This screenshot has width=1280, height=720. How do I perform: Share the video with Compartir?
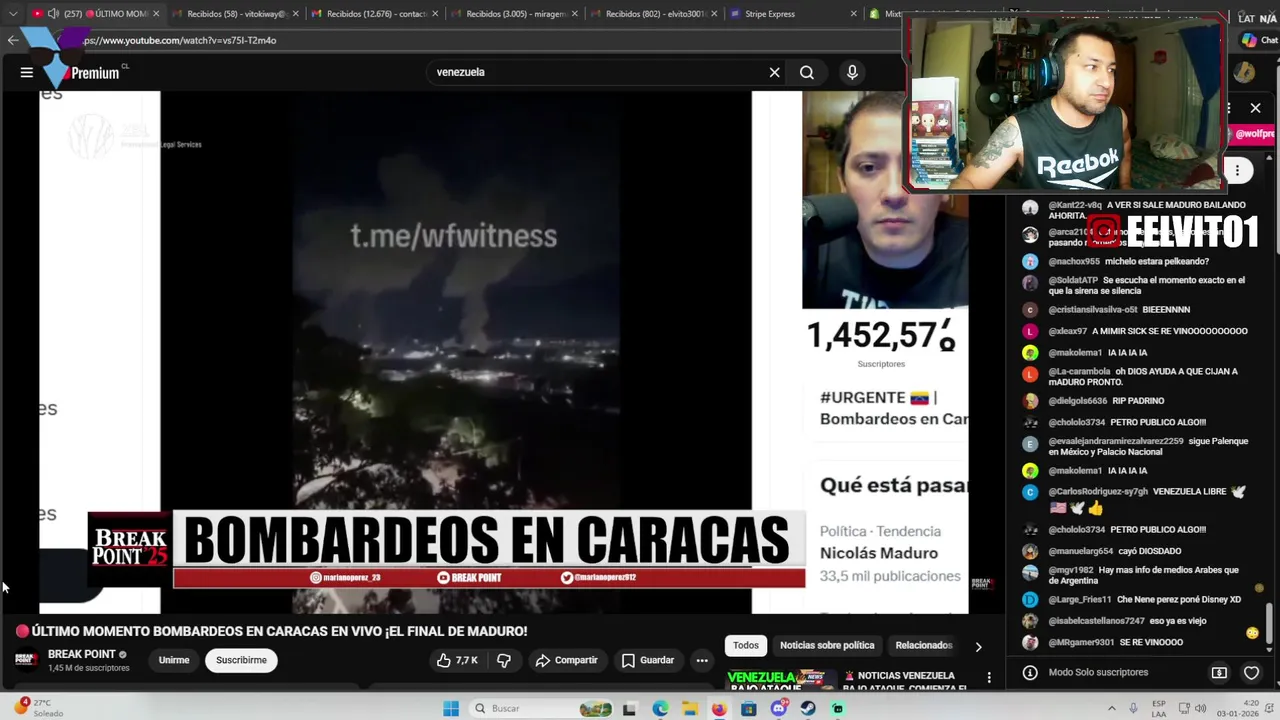pyautogui.click(x=566, y=660)
